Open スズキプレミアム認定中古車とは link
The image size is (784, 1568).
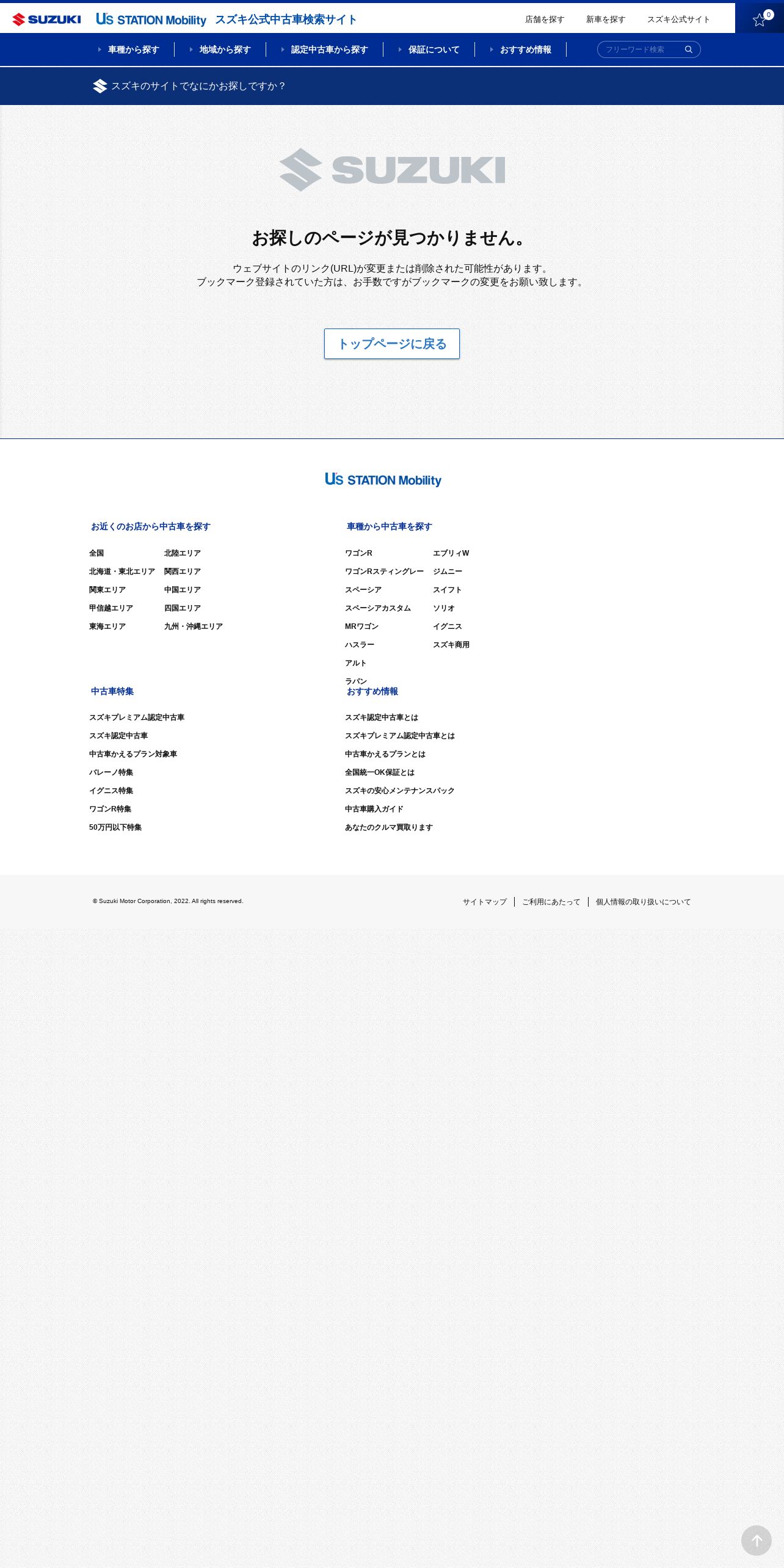click(400, 736)
